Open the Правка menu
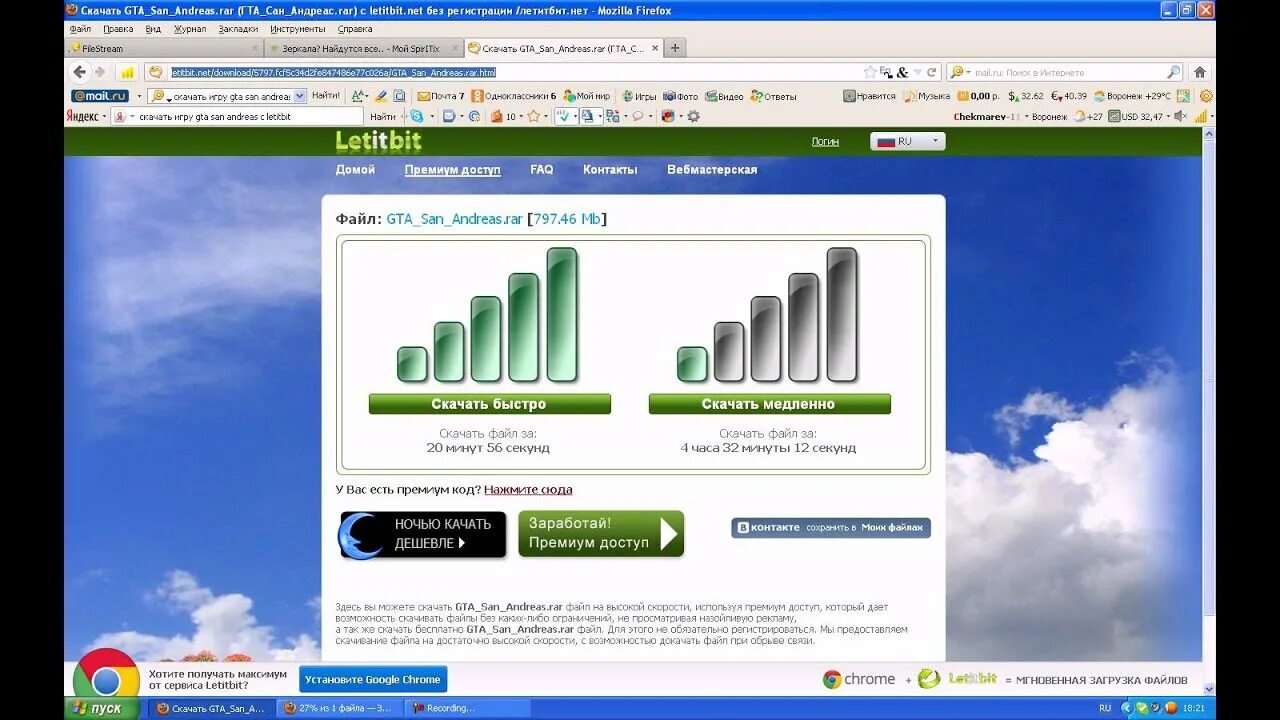 click(x=118, y=29)
